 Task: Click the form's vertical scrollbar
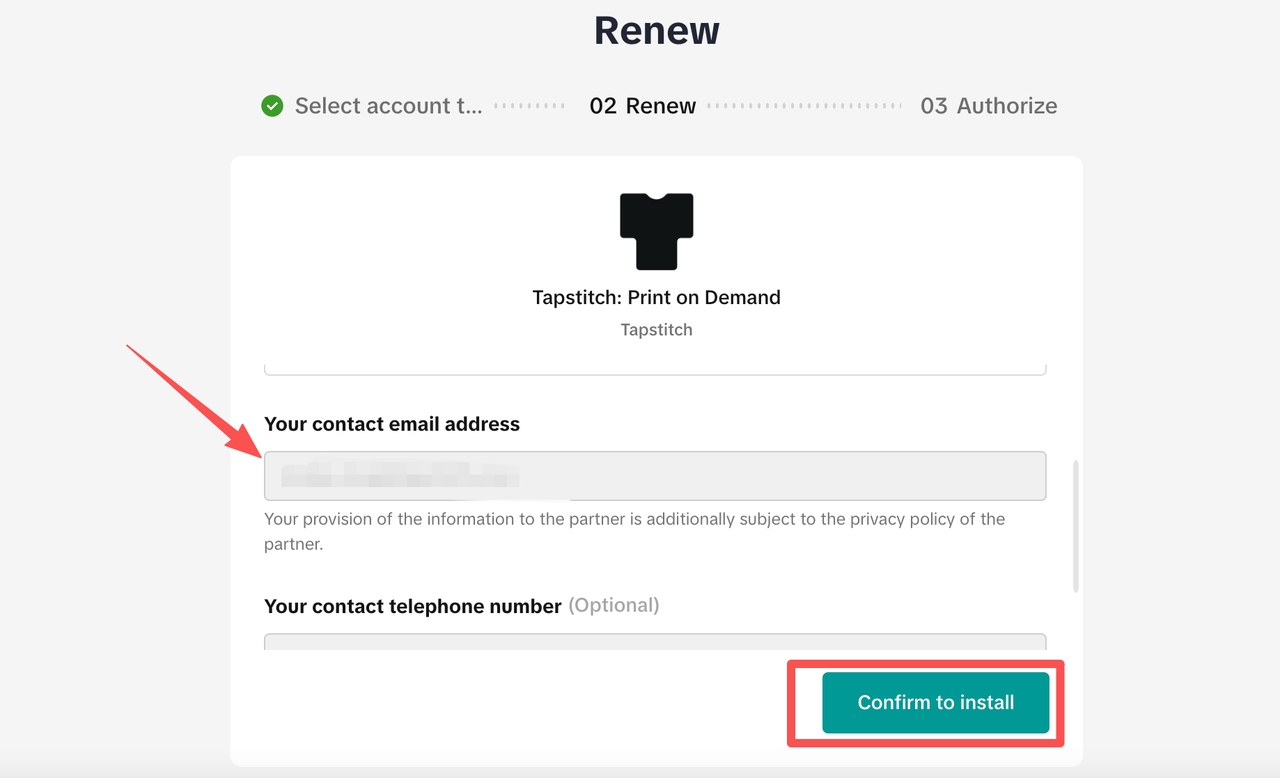pyautogui.click(x=1076, y=526)
